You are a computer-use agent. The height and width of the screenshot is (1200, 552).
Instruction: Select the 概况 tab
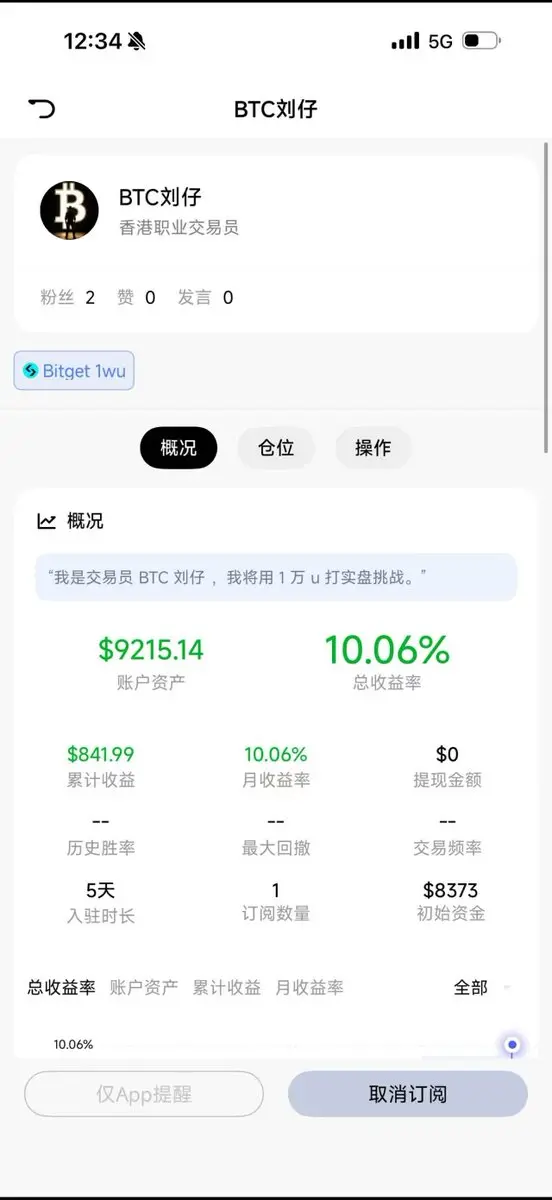[178, 448]
